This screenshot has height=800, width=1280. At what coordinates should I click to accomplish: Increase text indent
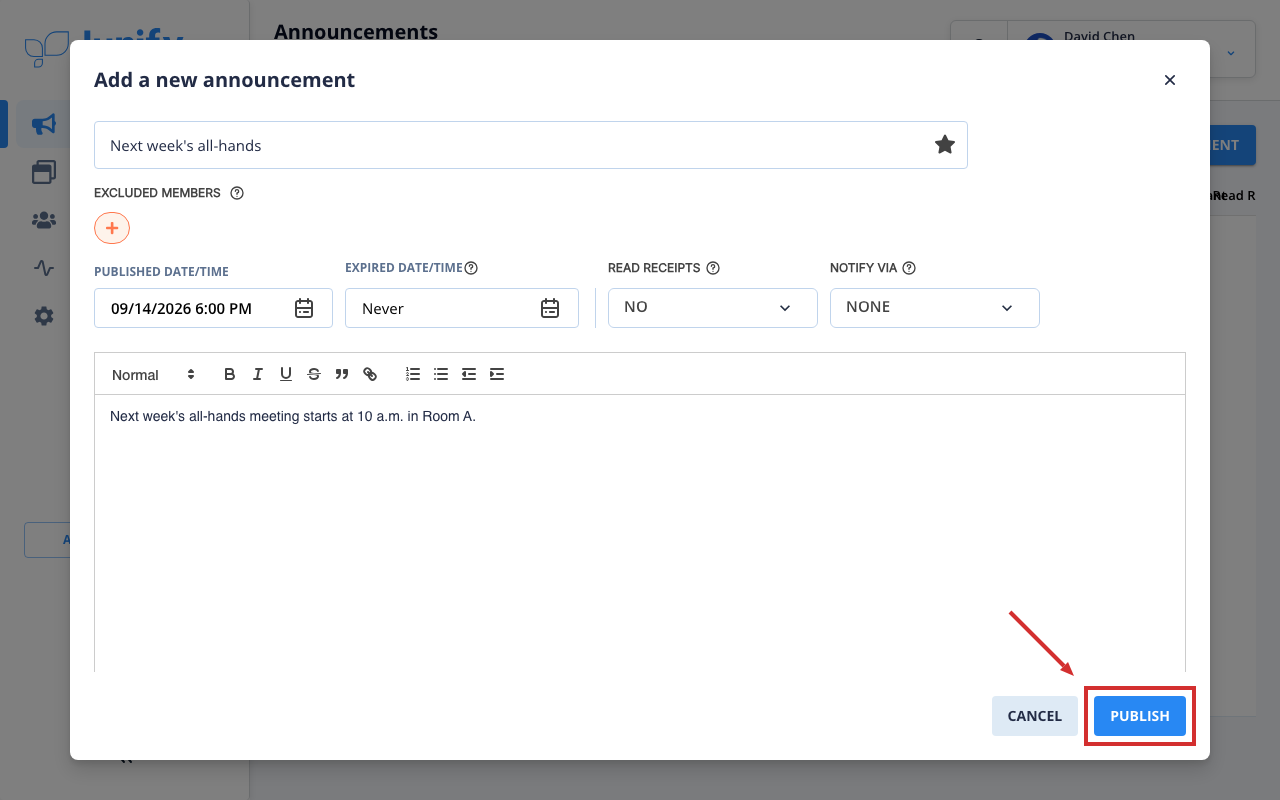[x=497, y=374]
